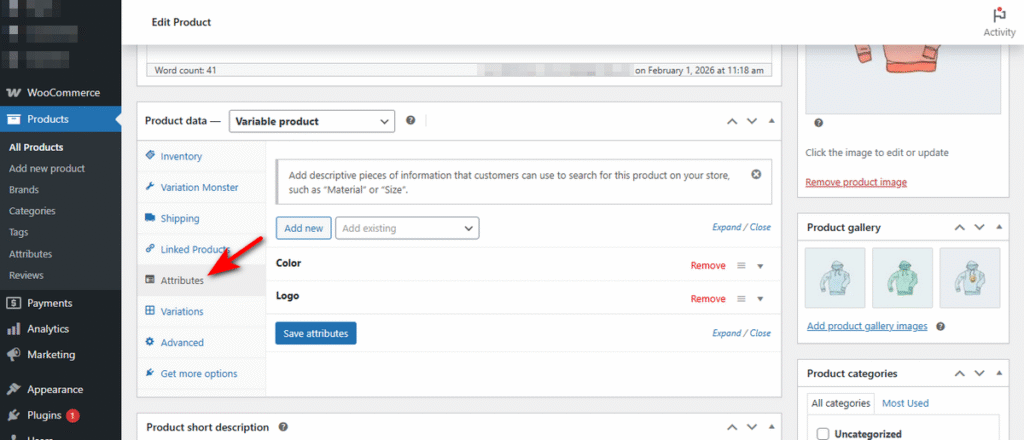Collapse the Product gallery panel toggle
The width and height of the screenshot is (1024, 440).
tap(999, 227)
